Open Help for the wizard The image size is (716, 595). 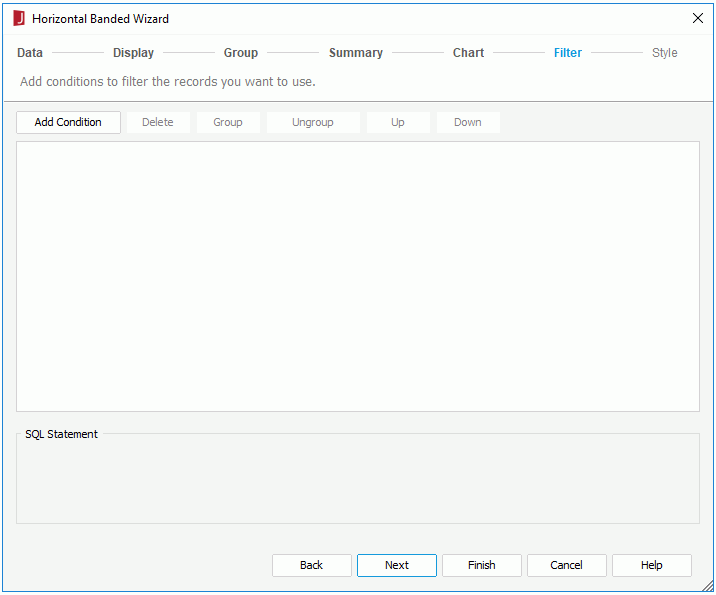(x=652, y=565)
